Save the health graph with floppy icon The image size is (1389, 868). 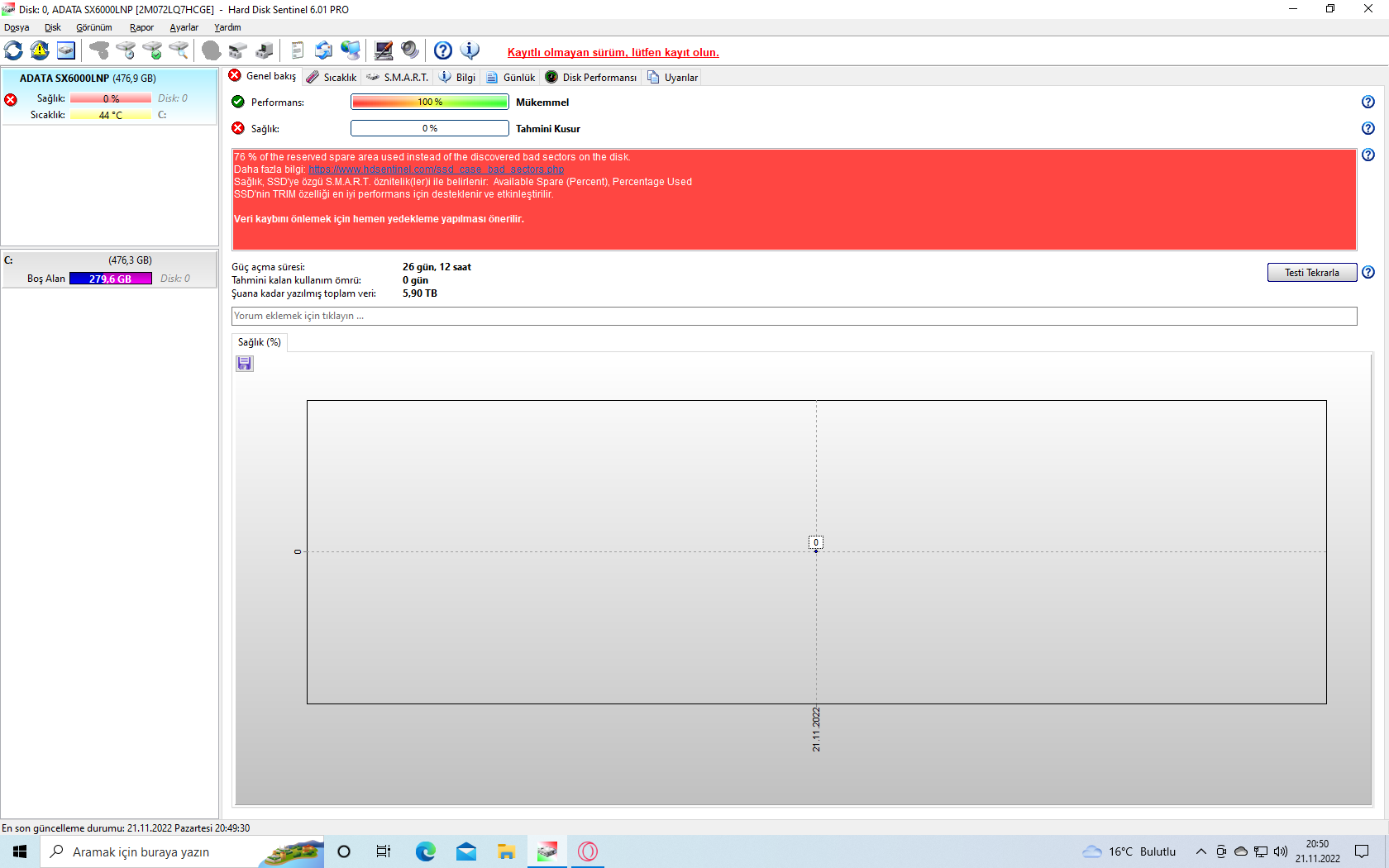[x=245, y=364]
